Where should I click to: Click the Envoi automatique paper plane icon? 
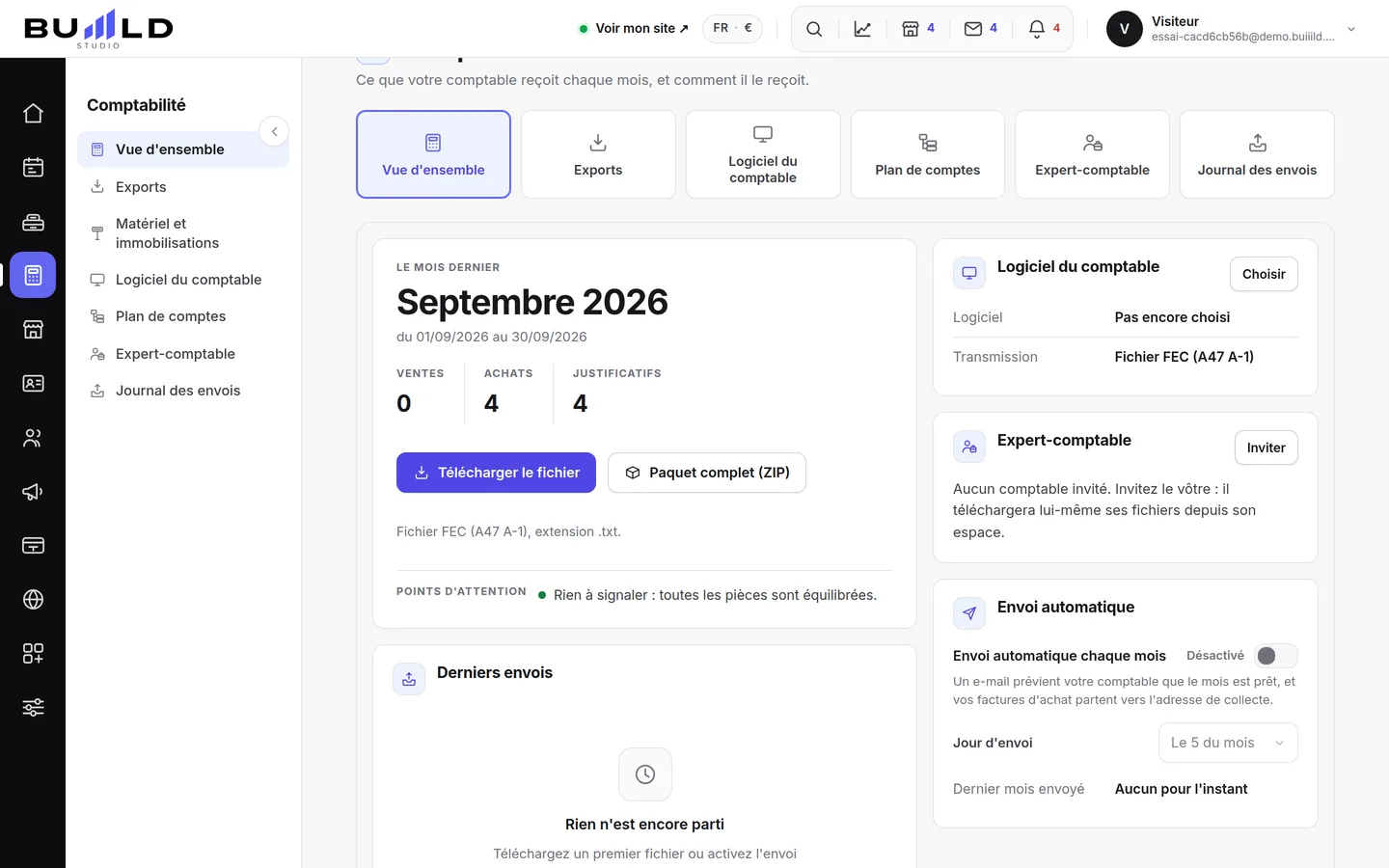(969, 613)
